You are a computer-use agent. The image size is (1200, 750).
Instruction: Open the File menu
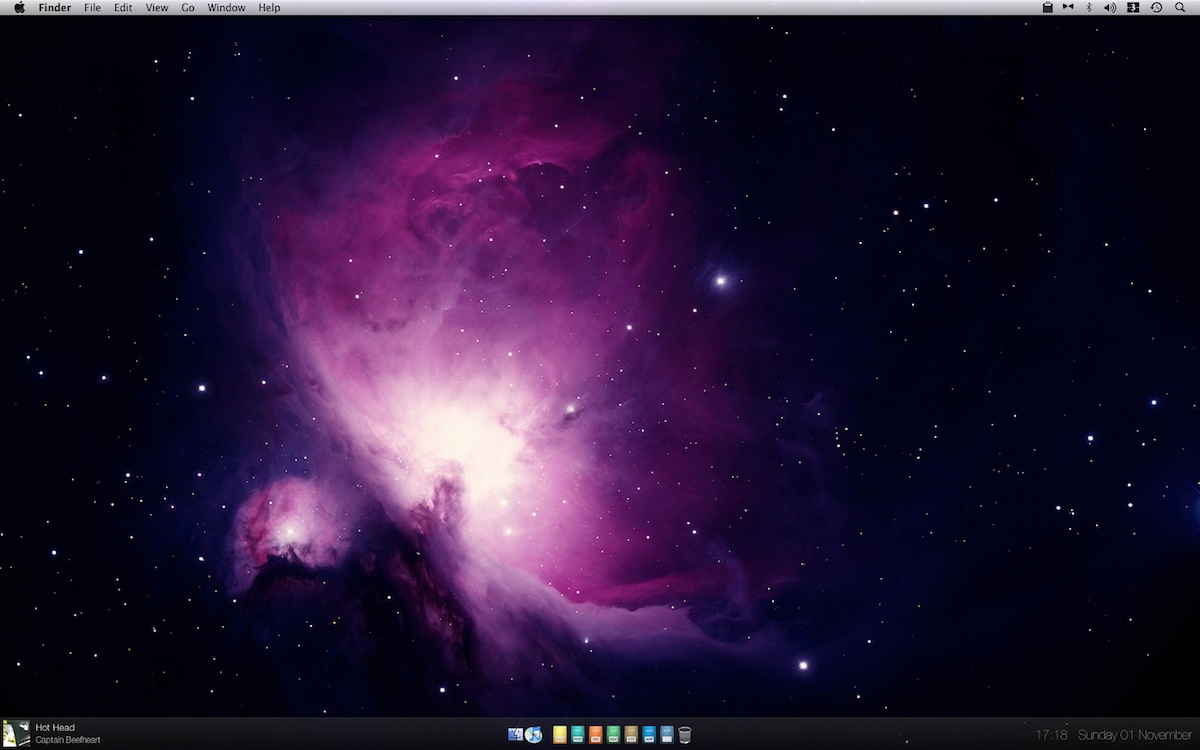[92, 7]
